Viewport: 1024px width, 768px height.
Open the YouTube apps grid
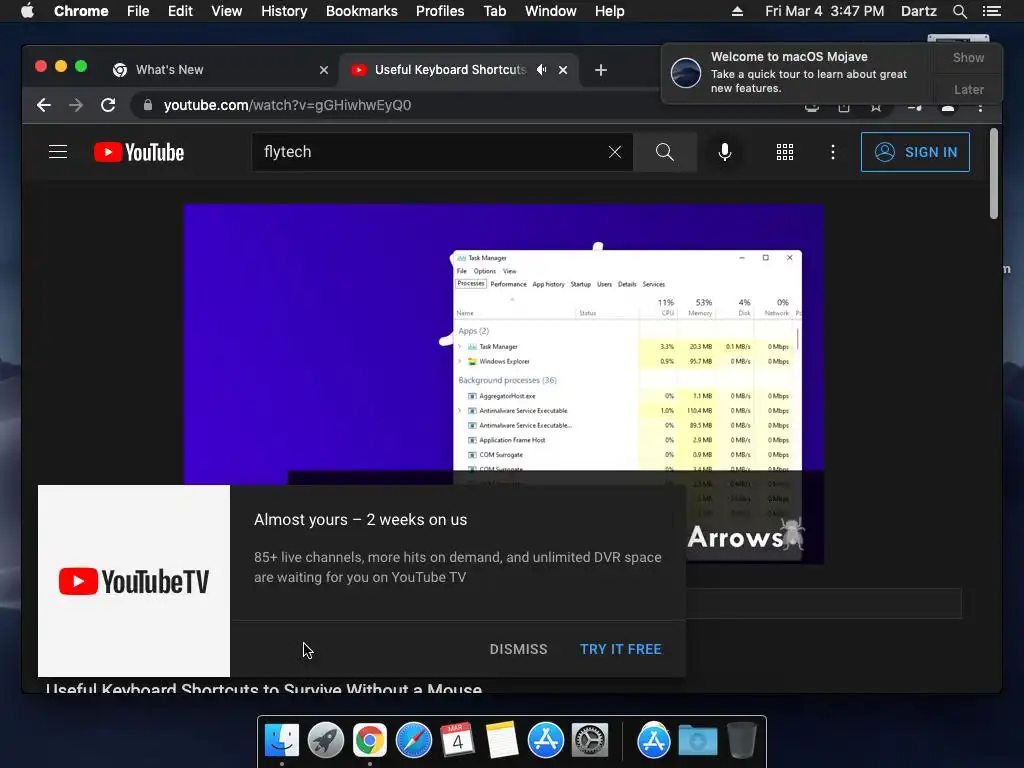[x=784, y=152]
